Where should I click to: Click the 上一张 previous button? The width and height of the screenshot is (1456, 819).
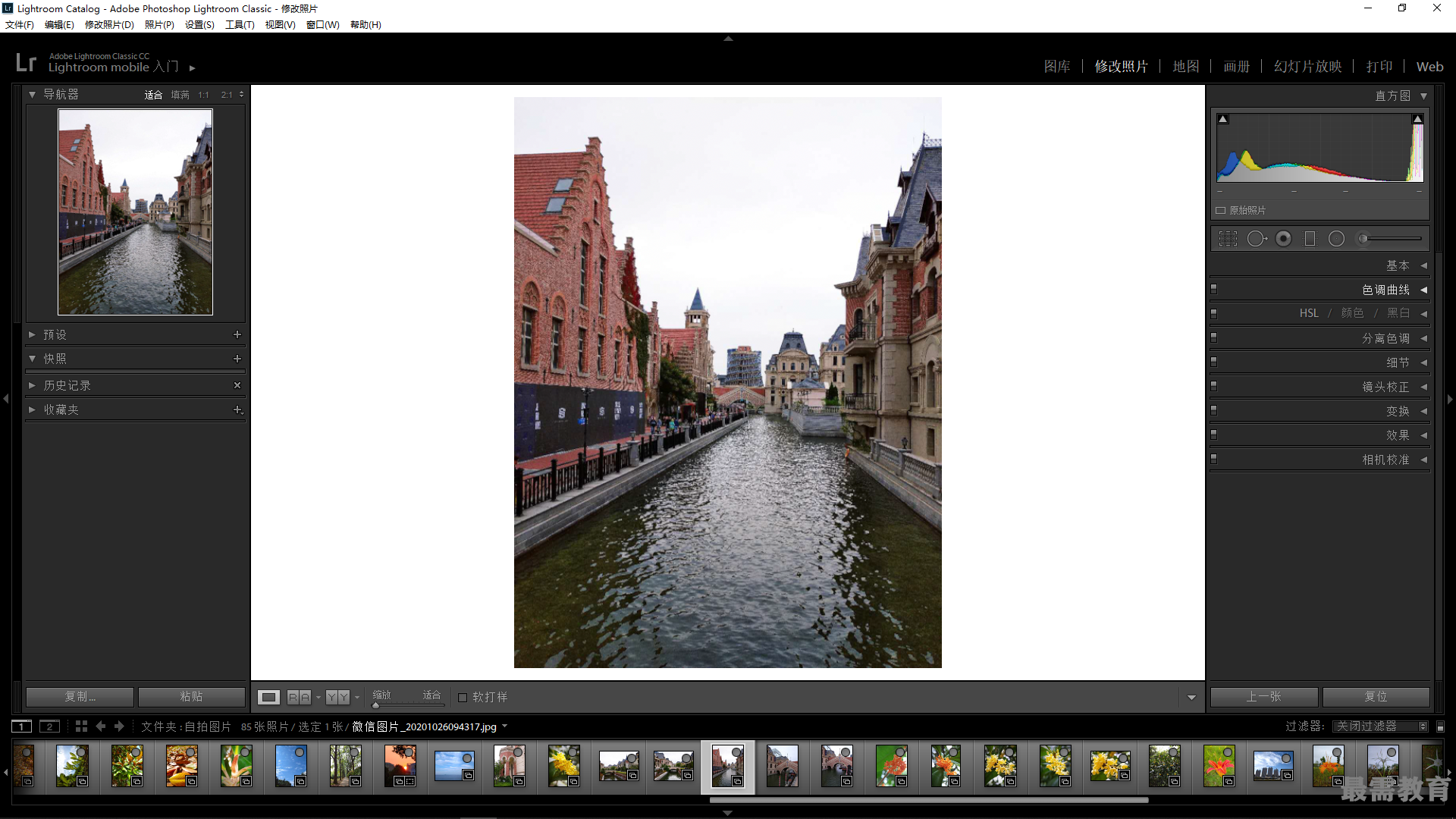[1264, 697]
